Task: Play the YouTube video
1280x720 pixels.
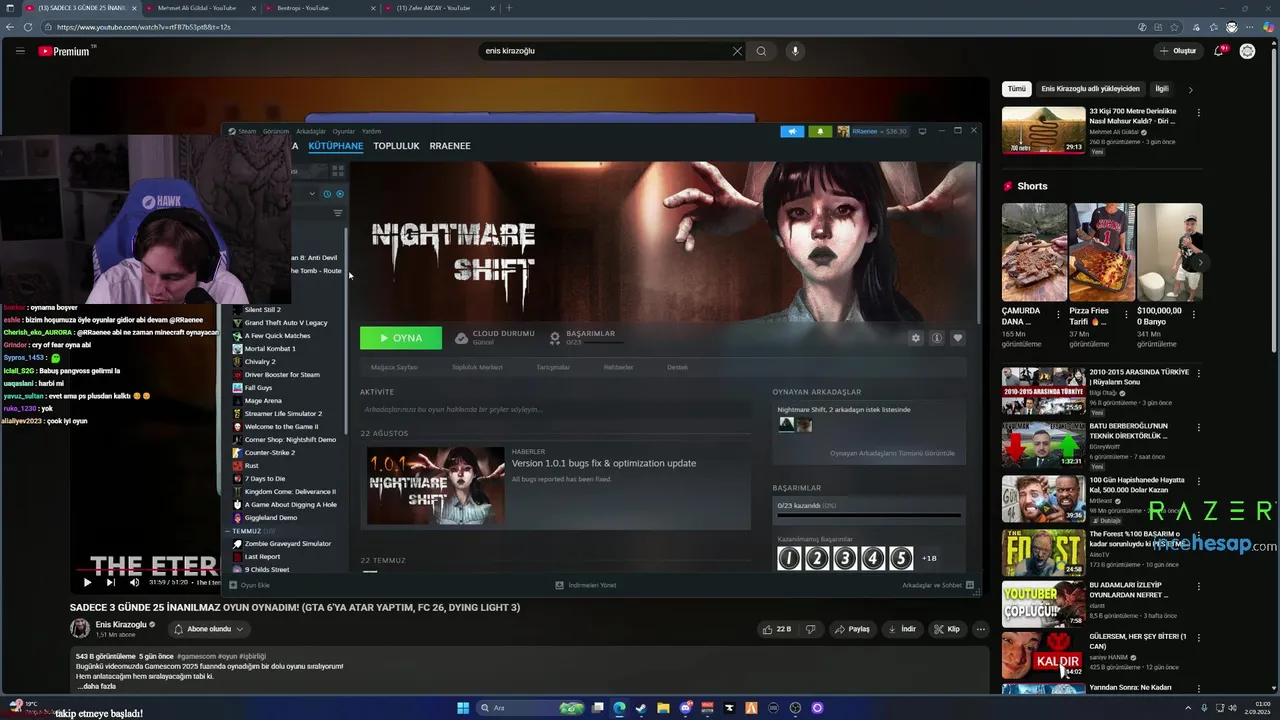Action: tap(87, 582)
